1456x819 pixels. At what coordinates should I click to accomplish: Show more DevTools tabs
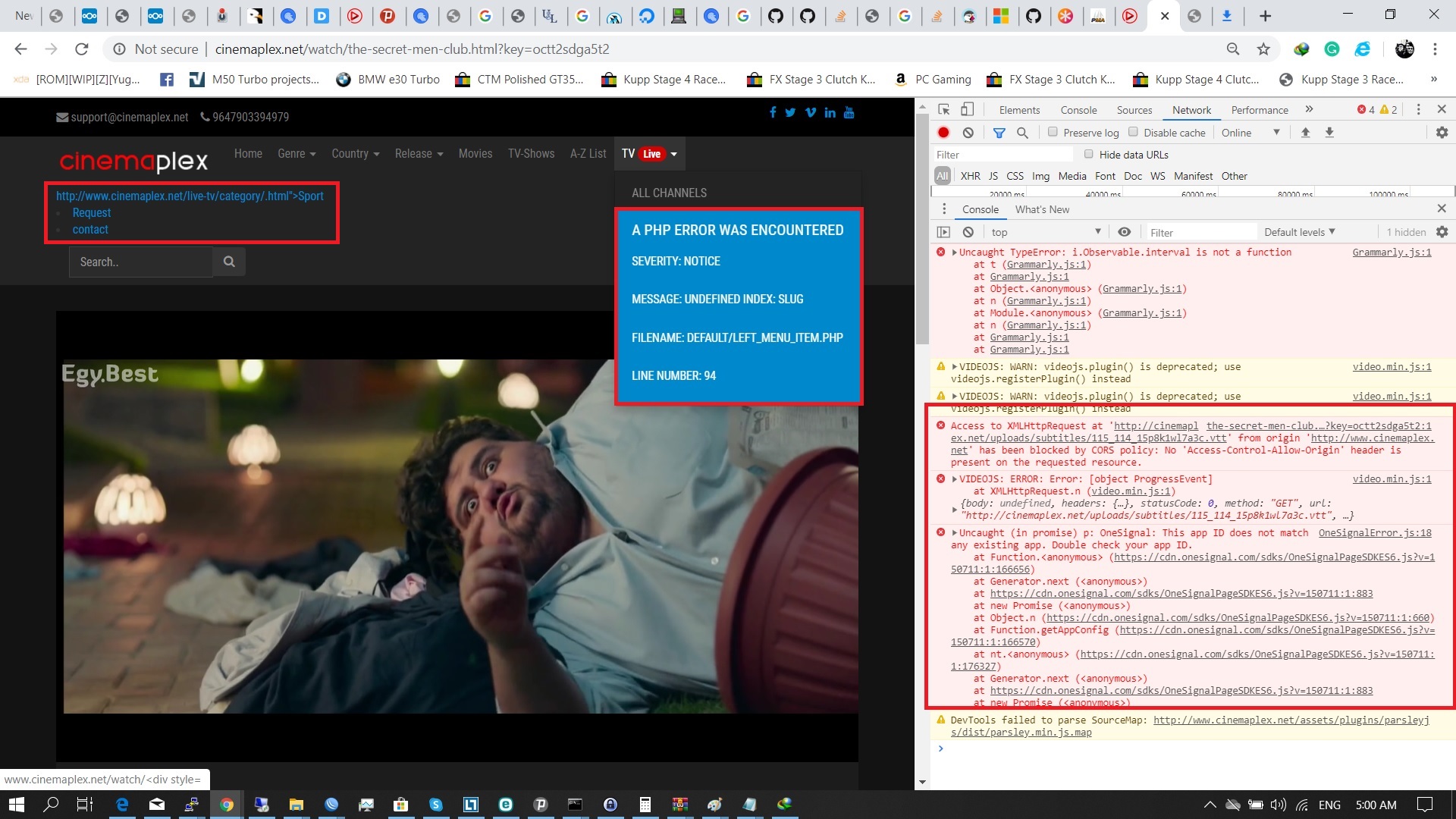pos(1309,110)
